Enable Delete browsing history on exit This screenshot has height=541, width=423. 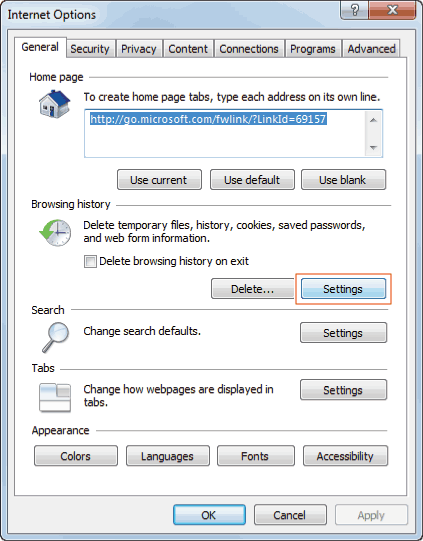tap(90, 261)
